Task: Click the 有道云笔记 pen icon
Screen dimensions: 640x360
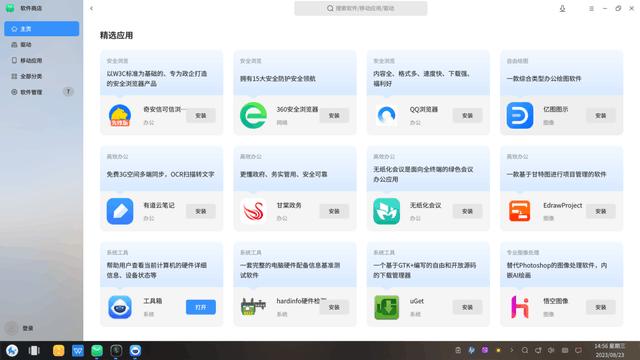Action: pos(120,211)
